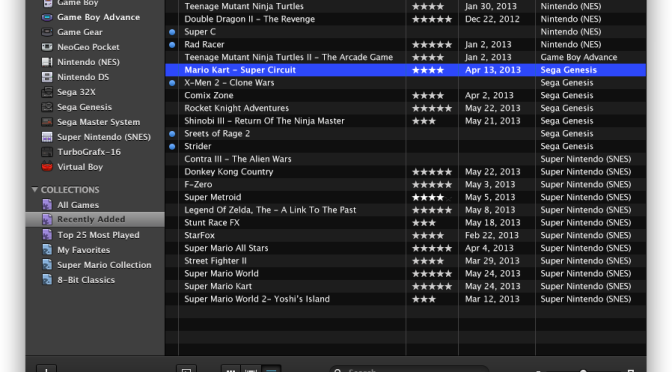Select the highlighted Mario Kart – Super Circuit row
The height and width of the screenshot is (372, 672).
405,70
